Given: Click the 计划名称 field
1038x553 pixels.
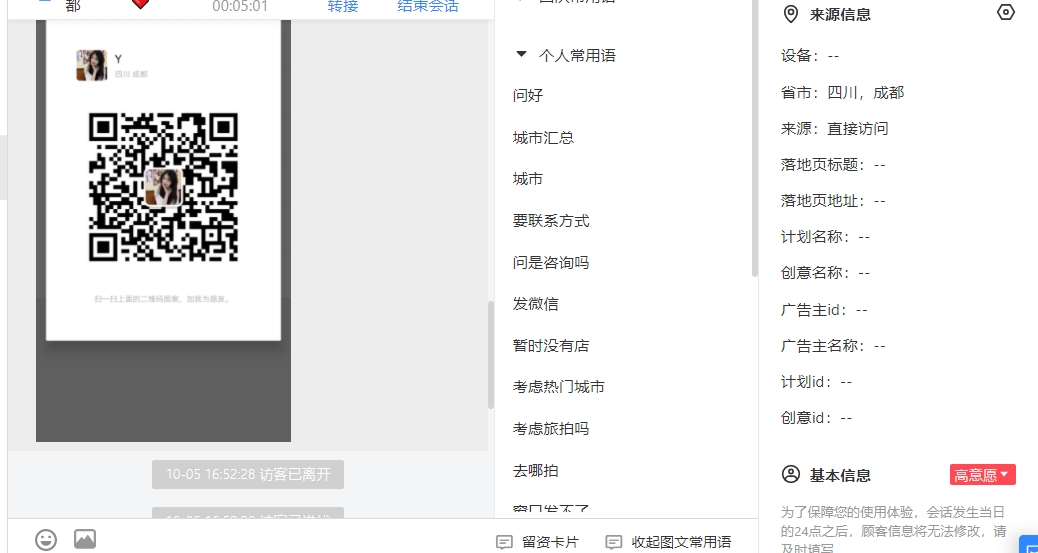Looking at the screenshot, I should [825, 236].
